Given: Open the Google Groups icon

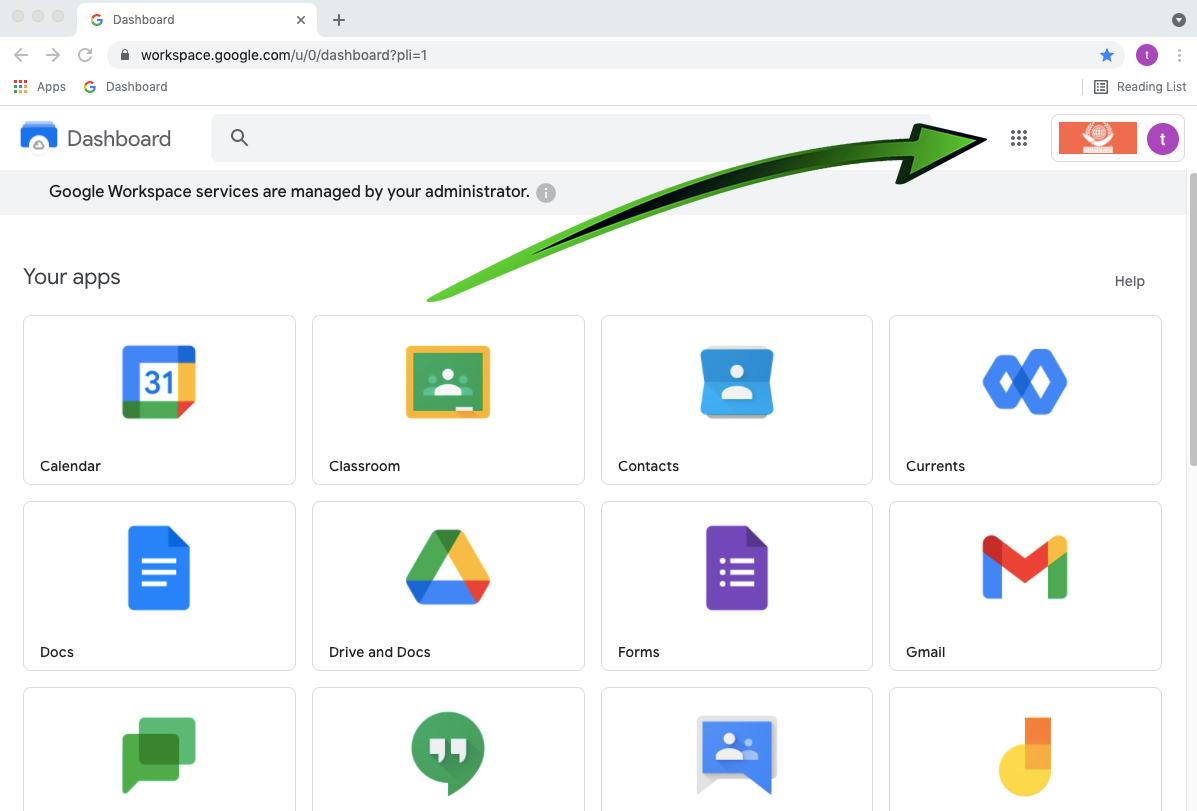Looking at the screenshot, I should click(737, 754).
